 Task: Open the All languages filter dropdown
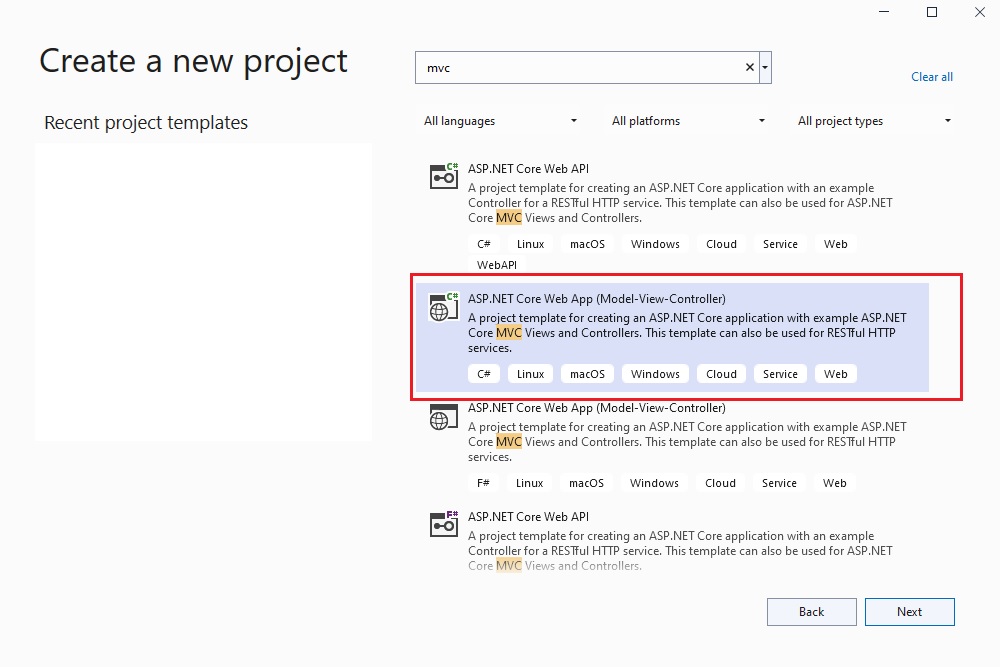tap(501, 121)
